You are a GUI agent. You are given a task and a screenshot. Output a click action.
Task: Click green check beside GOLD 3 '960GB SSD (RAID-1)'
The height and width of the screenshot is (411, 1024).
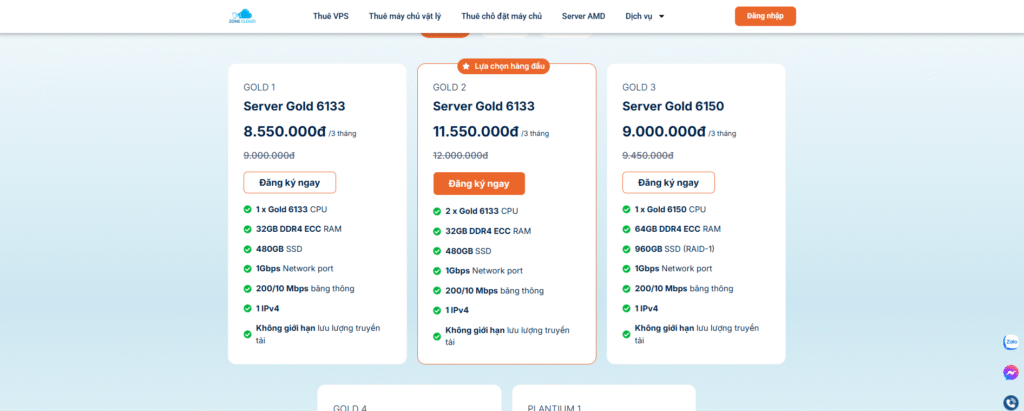626,249
